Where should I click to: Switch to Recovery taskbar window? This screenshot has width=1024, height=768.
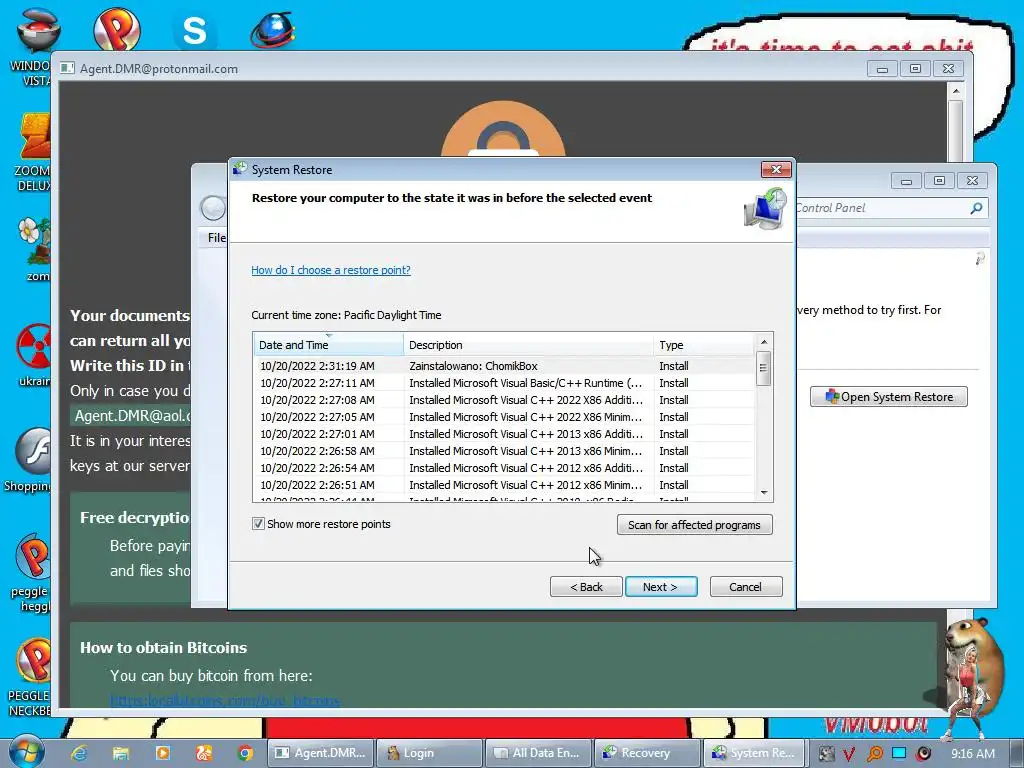click(x=647, y=753)
